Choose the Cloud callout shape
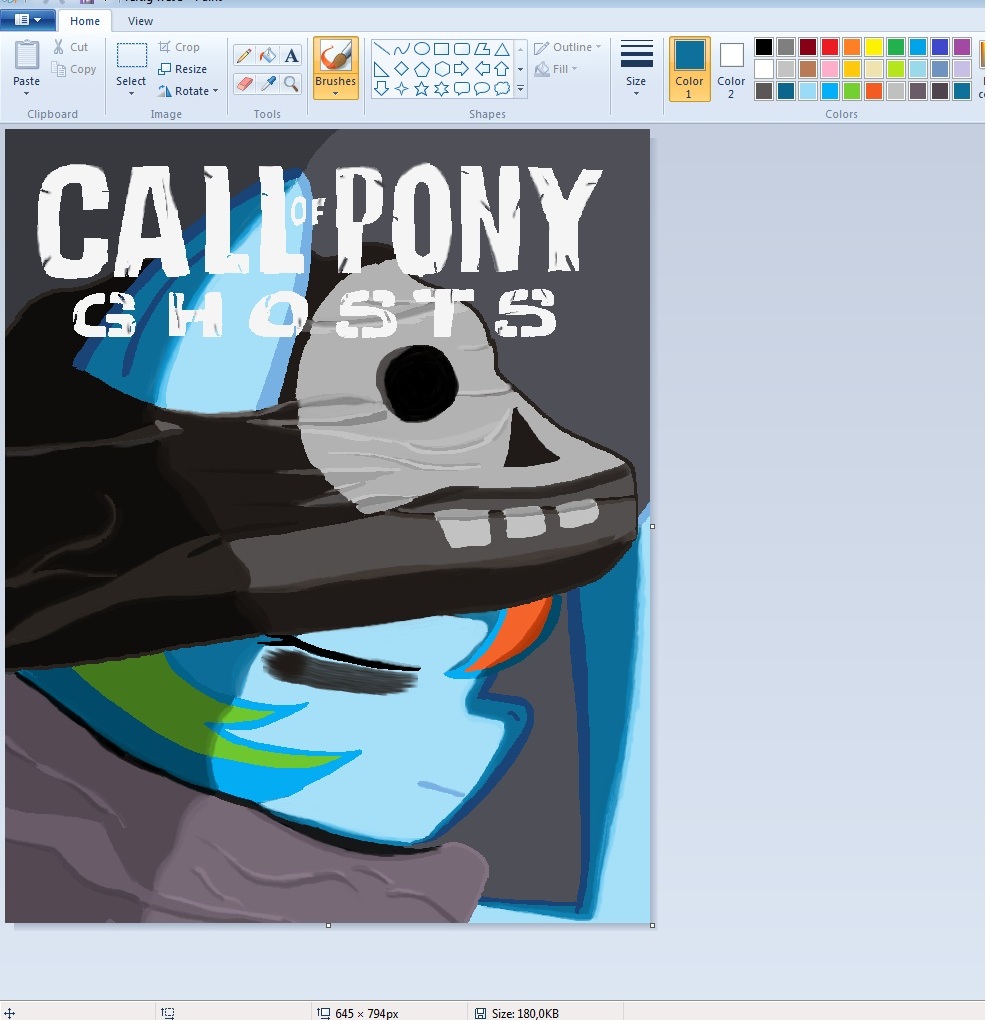987x1020 pixels. point(502,88)
